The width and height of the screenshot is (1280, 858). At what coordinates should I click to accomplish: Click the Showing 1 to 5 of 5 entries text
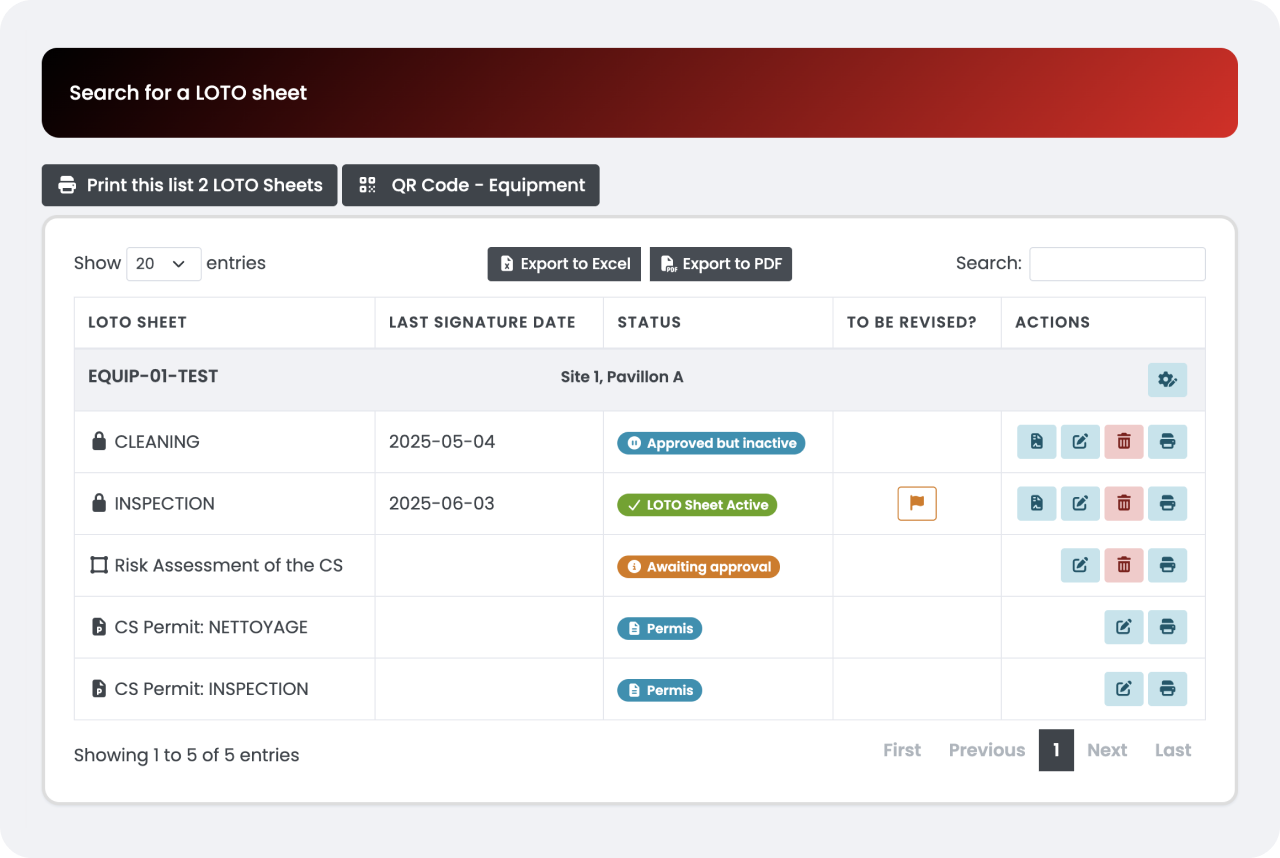[187, 755]
